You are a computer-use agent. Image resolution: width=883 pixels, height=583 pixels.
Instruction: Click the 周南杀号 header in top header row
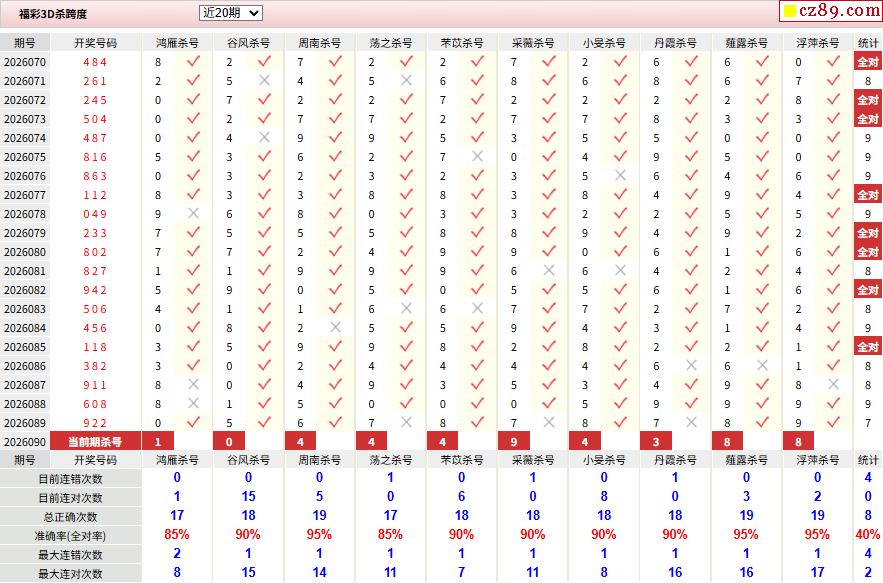coord(319,43)
